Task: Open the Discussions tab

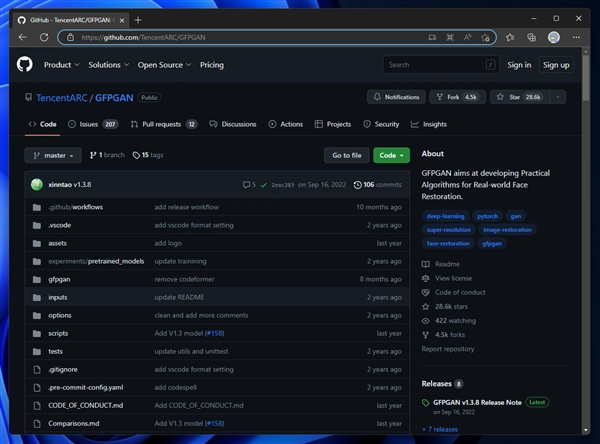Action: tap(233, 124)
